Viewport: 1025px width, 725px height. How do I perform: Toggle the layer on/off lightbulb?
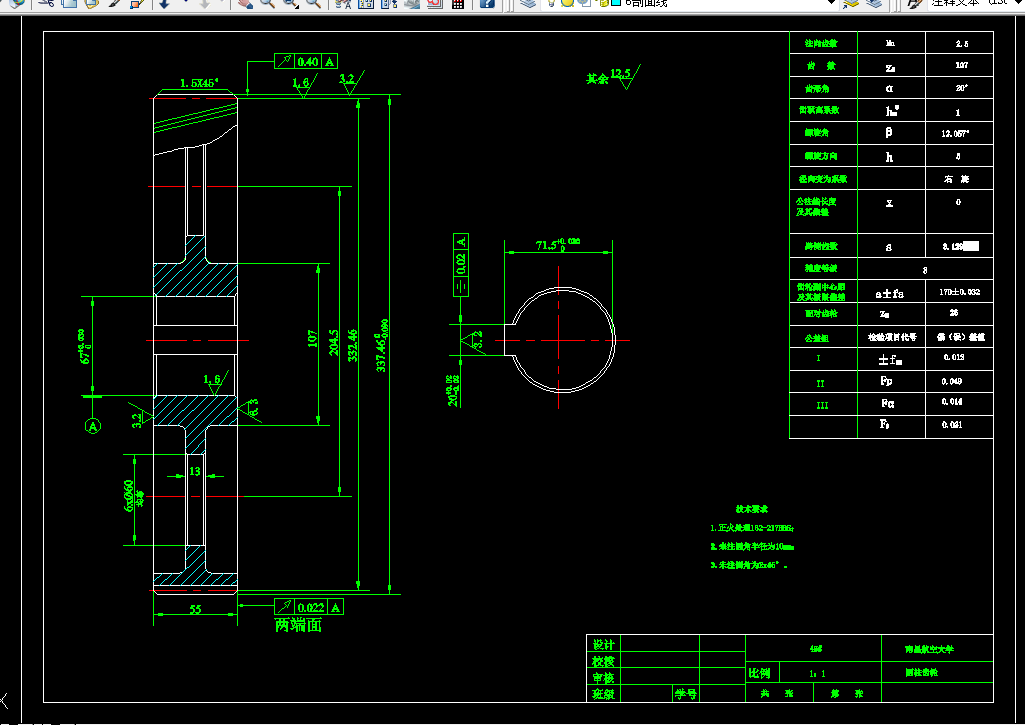552,3
